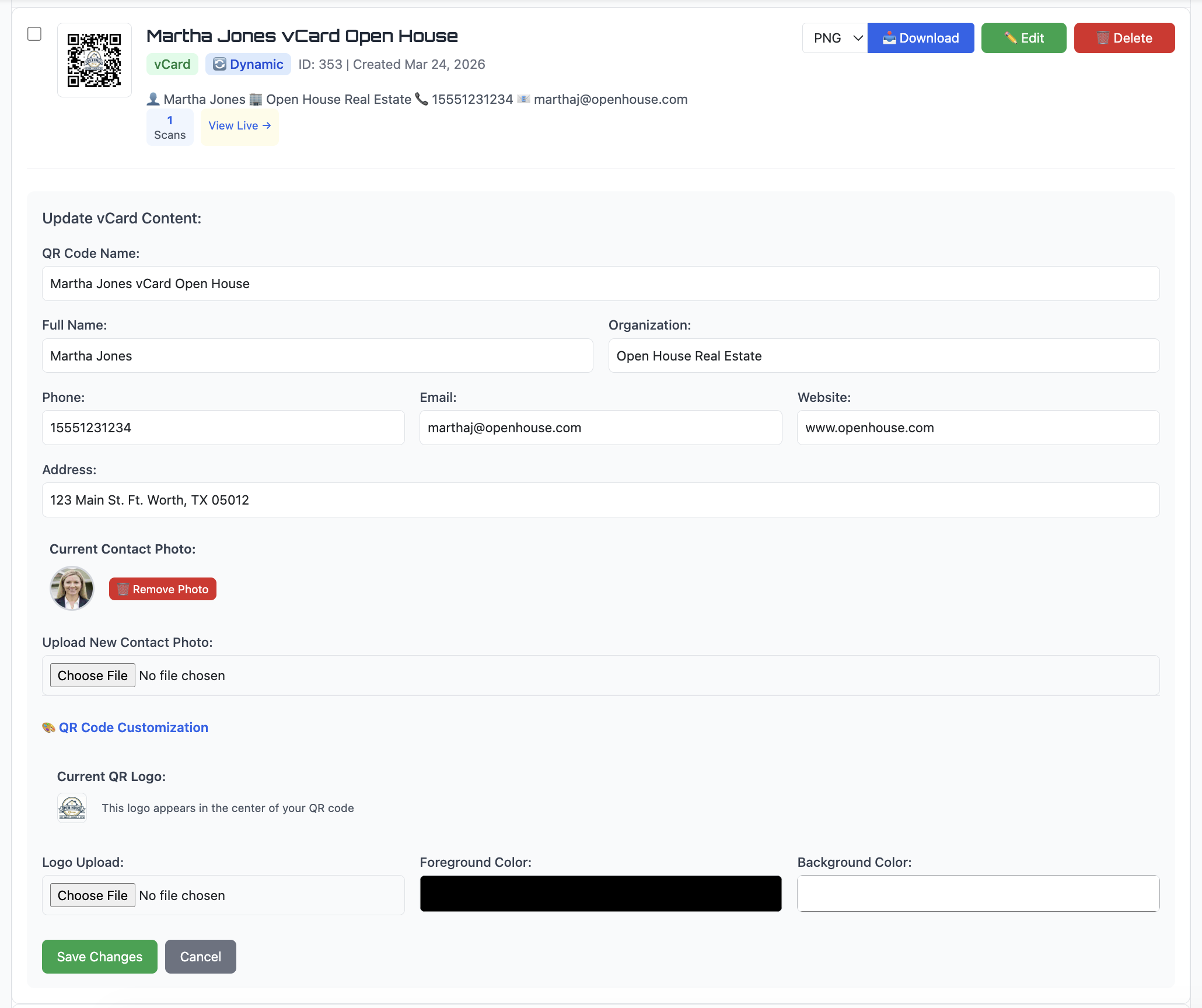Click the paint palette icon by QR Customization

pyautogui.click(x=48, y=727)
